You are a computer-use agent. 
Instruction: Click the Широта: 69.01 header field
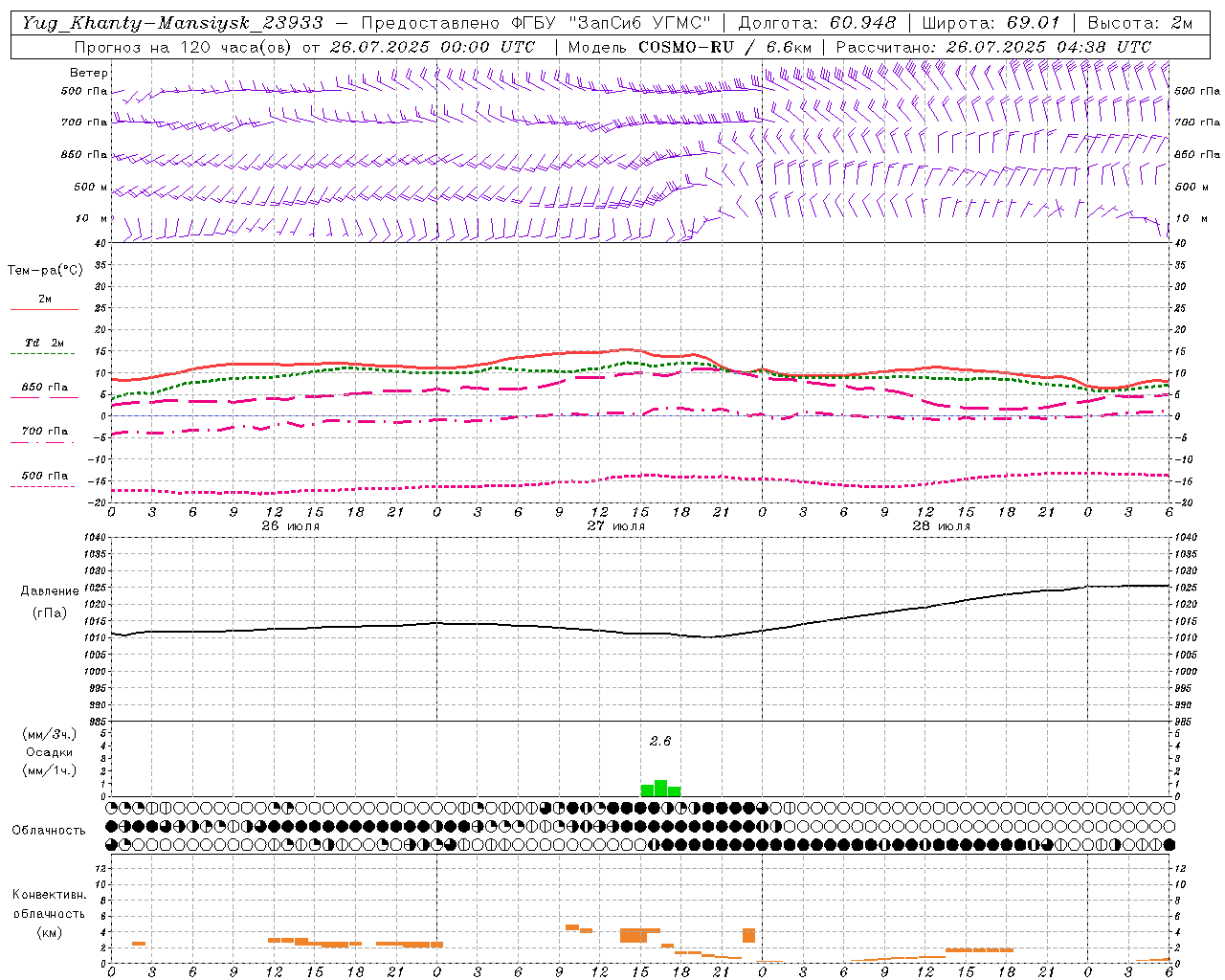991,23
